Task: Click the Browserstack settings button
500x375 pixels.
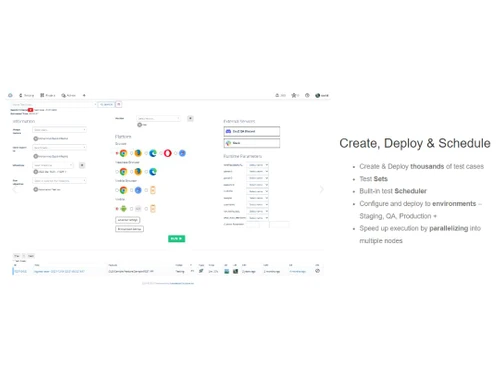Action: (x=129, y=229)
